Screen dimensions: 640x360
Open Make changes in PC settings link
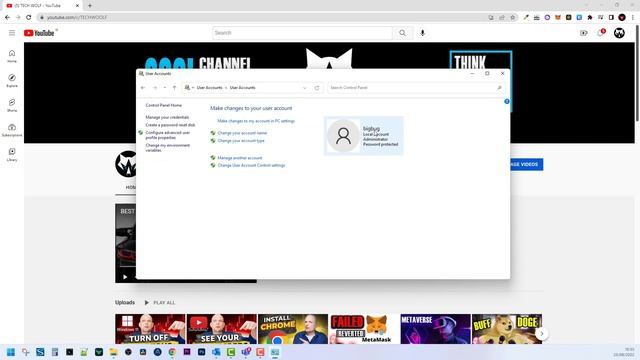[x=256, y=121]
